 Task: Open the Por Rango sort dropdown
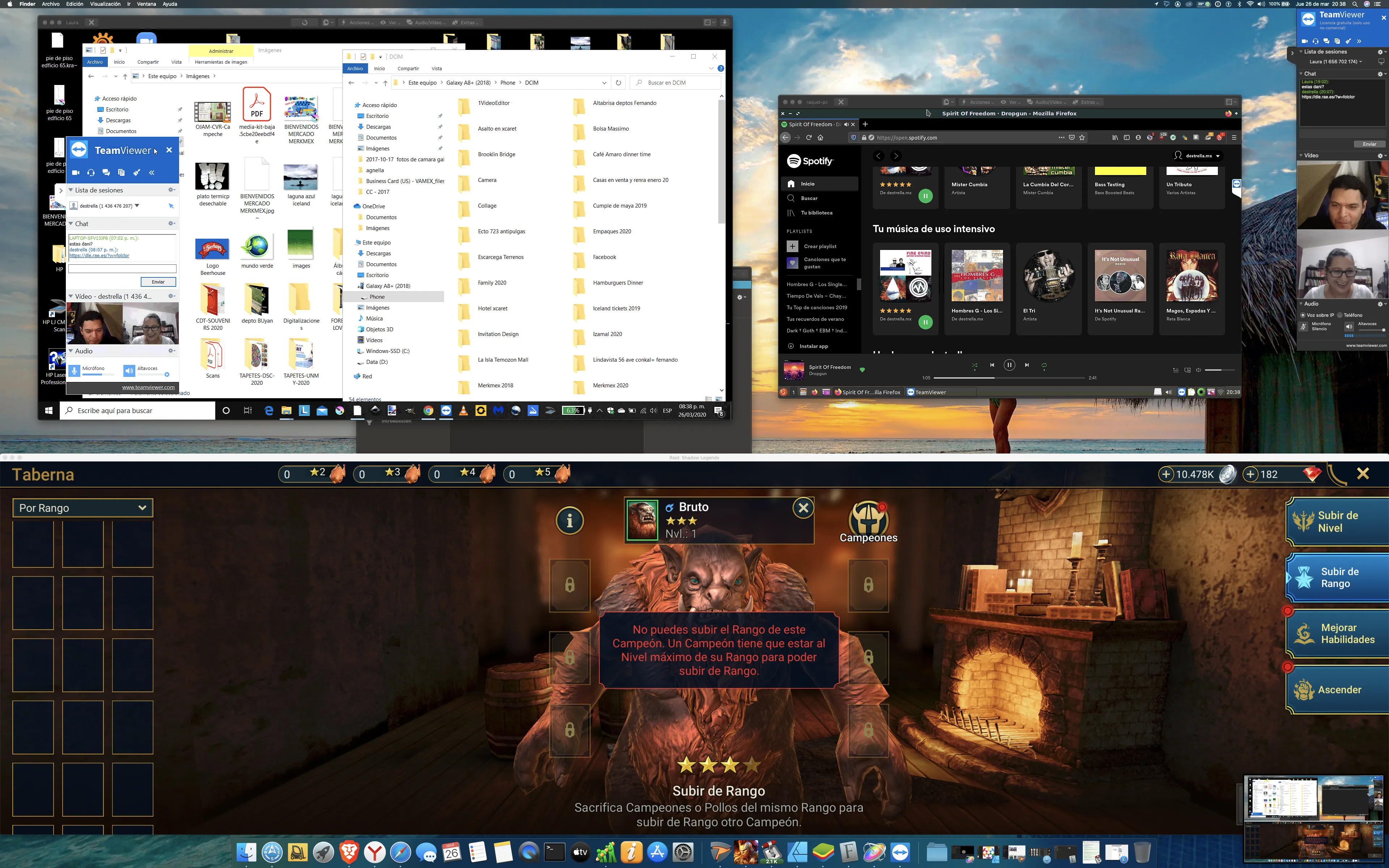[x=82, y=507]
